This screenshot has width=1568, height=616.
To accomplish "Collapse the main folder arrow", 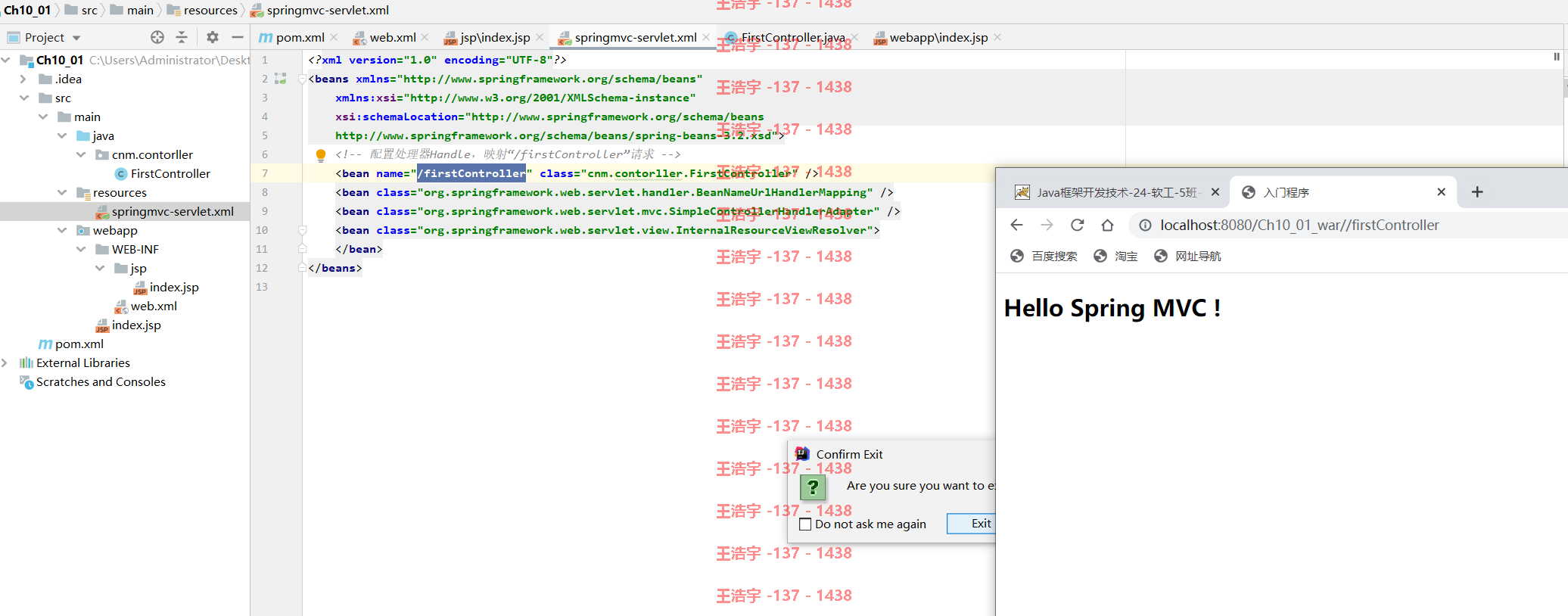I will click(x=43, y=117).
